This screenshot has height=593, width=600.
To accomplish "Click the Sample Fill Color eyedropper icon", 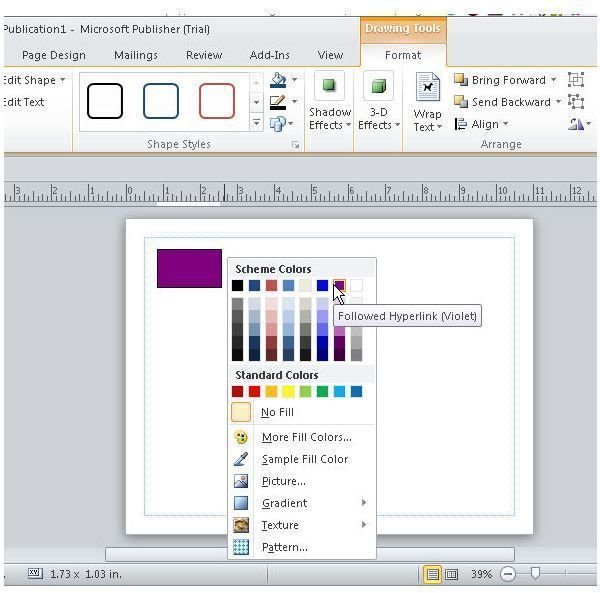I will (x=241, y=459).
